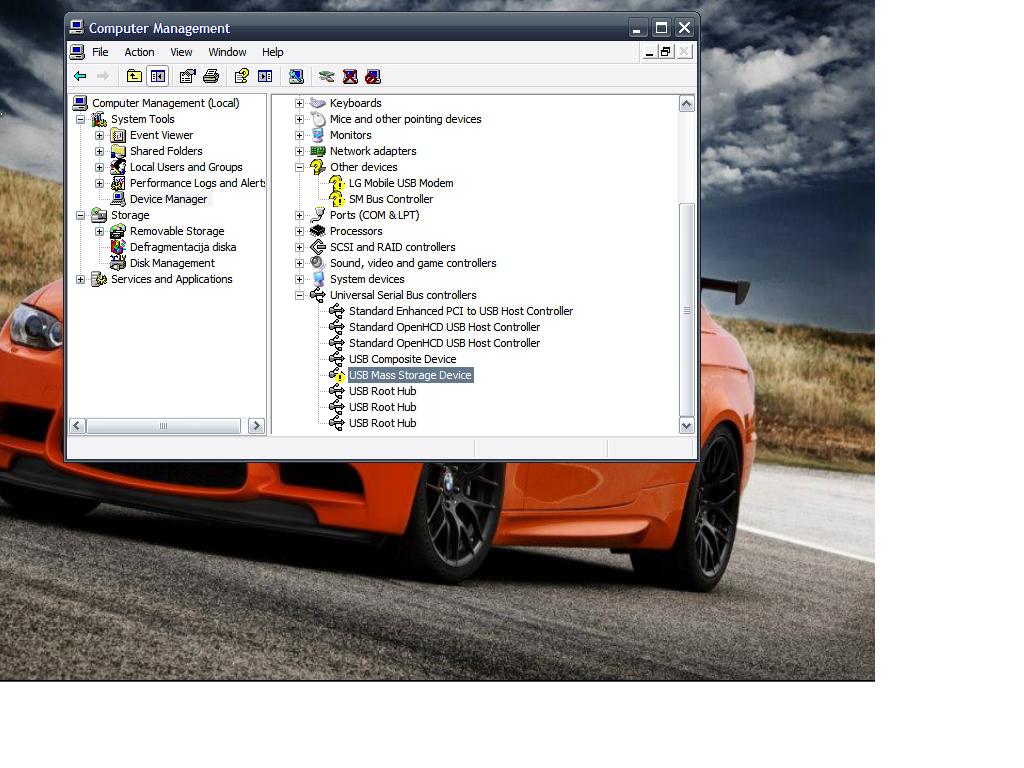Collapse the Universal Serial Bus controllers node
This screenshot has width=1024, height=768.
coord(299,295)
